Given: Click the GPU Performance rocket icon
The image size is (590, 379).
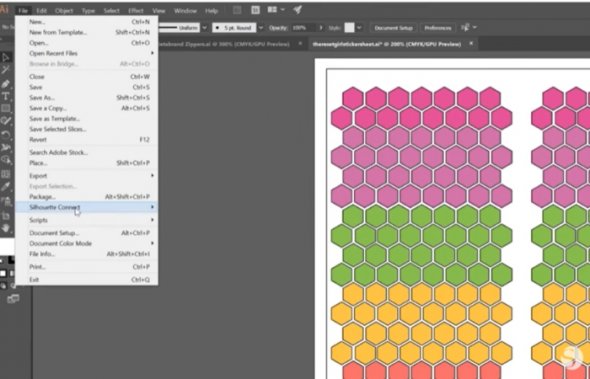Looking at the screenshot, I should tap(298, 10).
